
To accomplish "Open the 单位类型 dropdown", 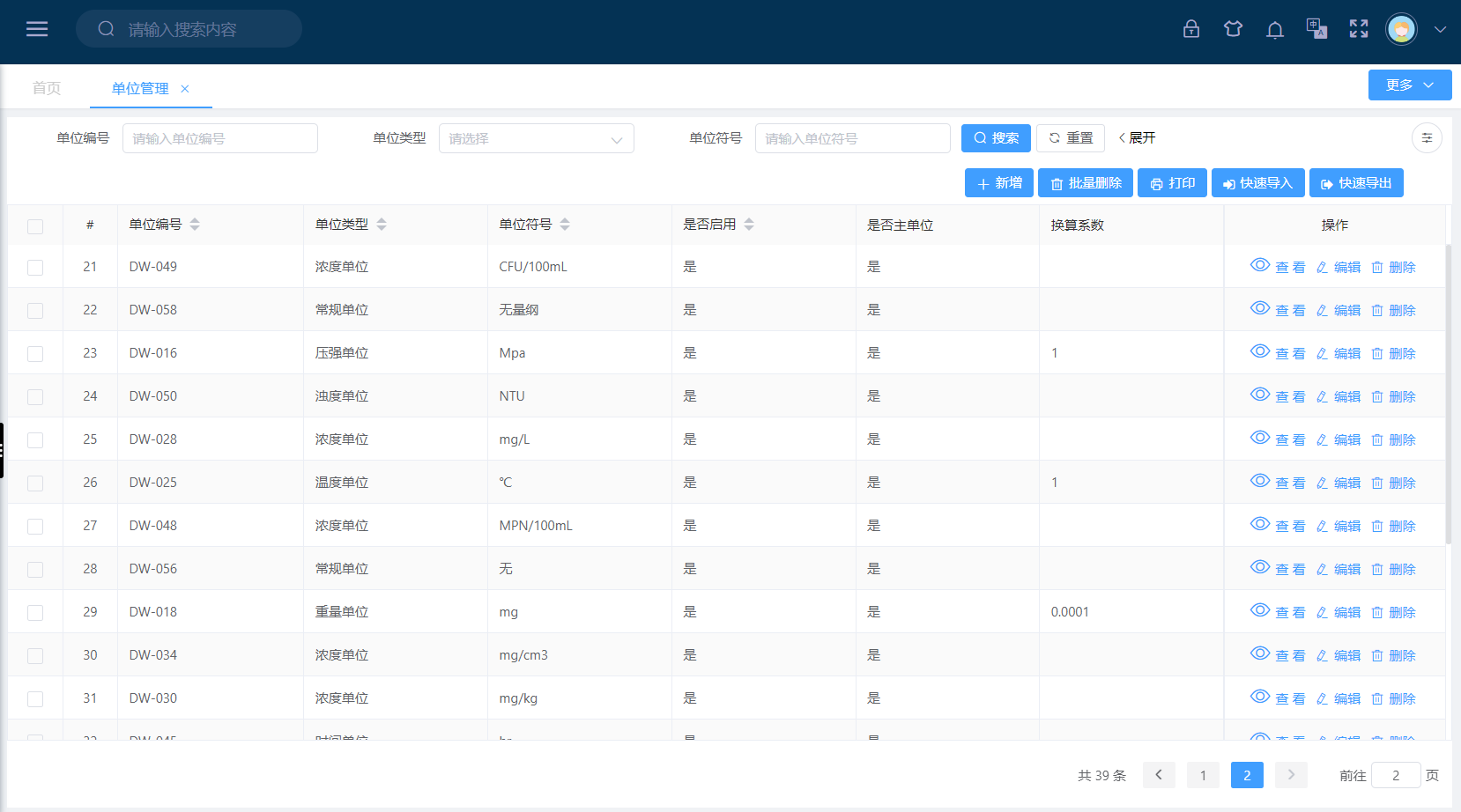I will tap(536, 138).
